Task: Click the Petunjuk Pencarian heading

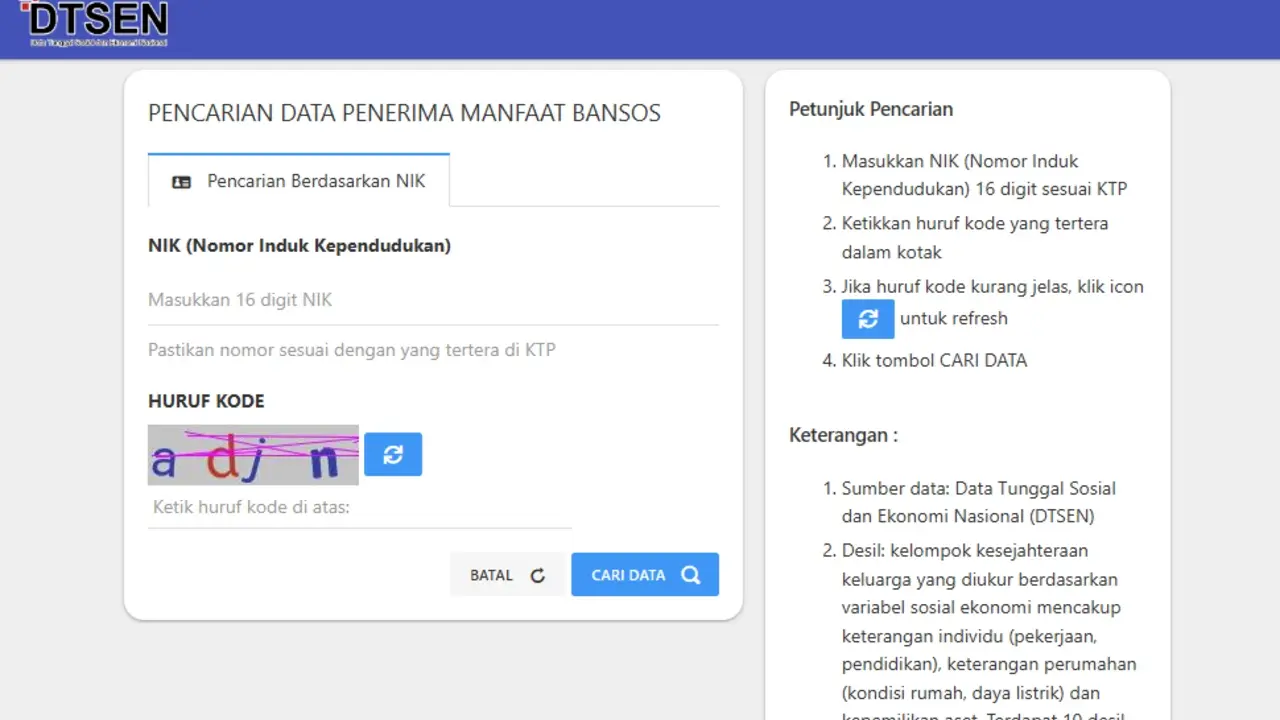Action: pyautogui.click(x=870, y=109)
